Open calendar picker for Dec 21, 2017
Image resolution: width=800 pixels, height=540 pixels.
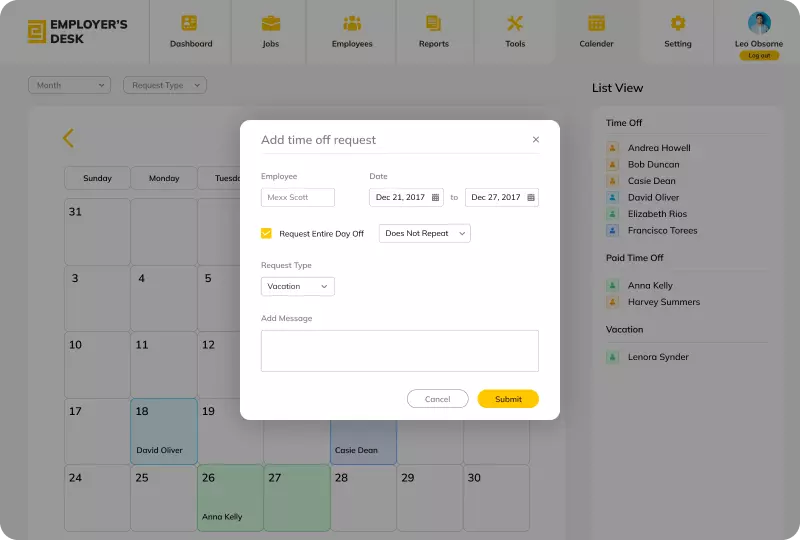(436, 198)
